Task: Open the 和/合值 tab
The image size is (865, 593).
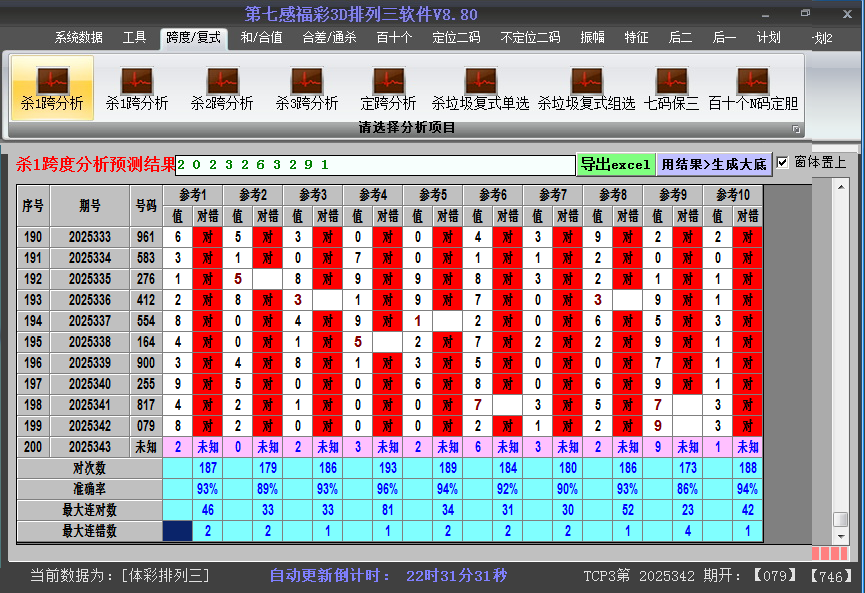Action: click(261, 38)
